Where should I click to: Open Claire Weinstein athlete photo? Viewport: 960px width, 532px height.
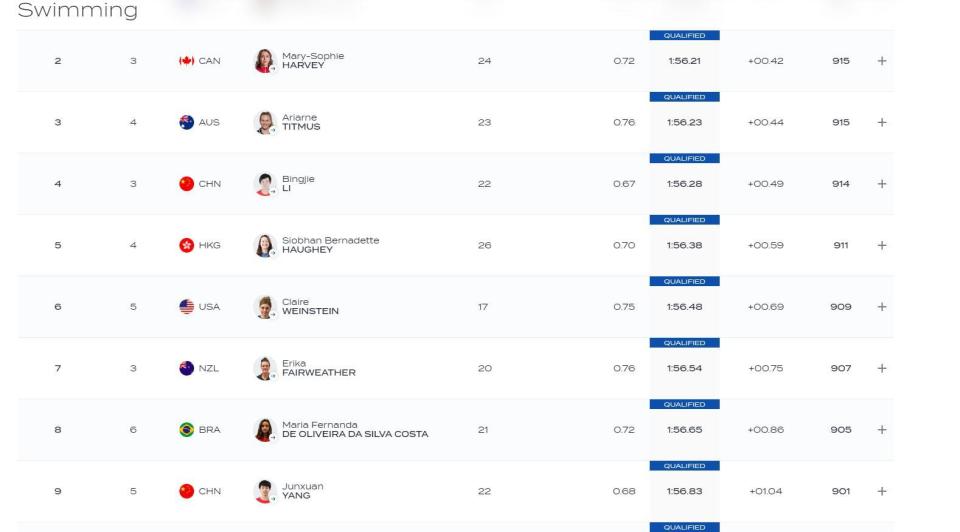pos(264,307)
